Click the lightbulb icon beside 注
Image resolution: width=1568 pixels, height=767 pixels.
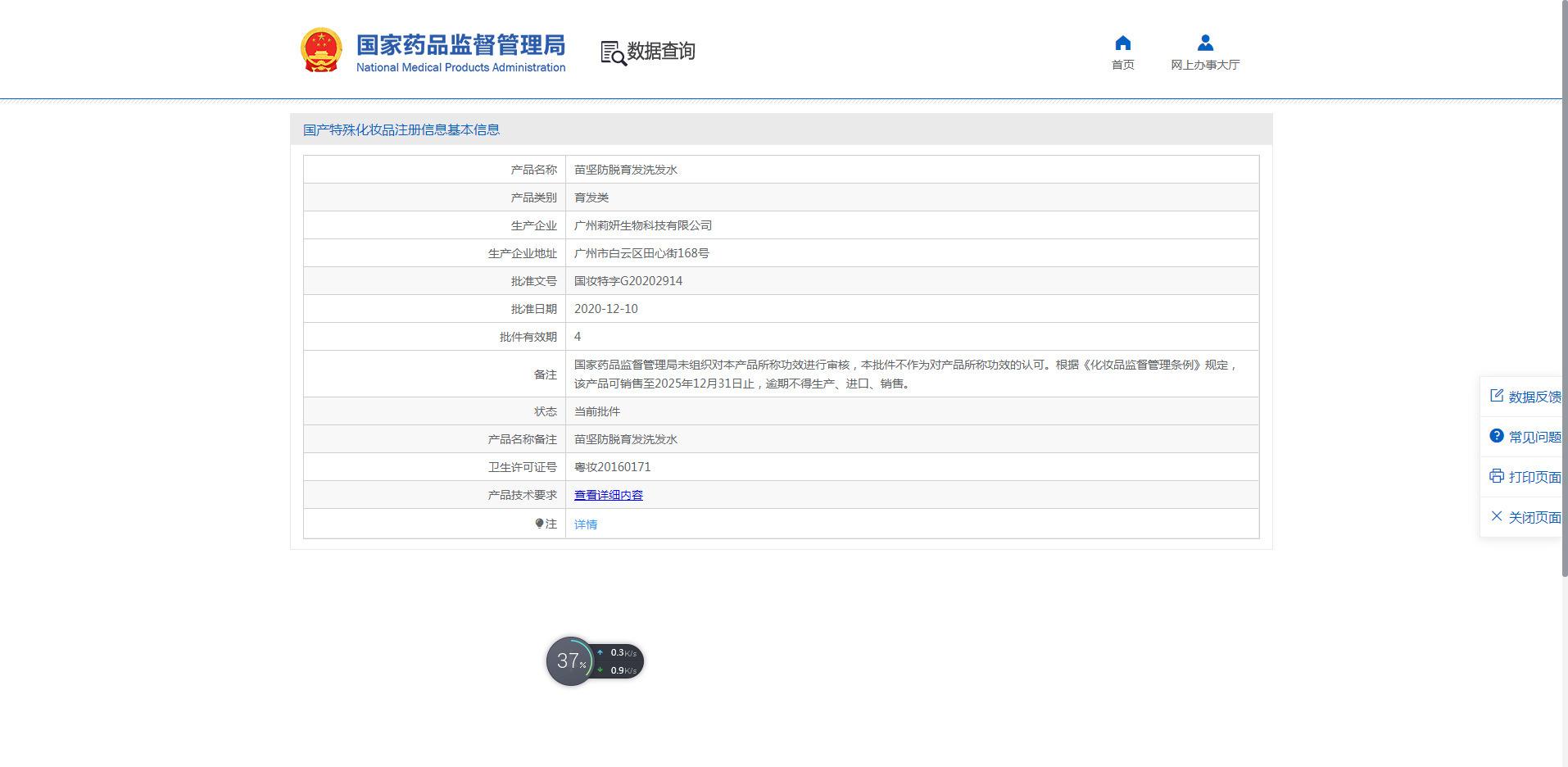point(539,524)
